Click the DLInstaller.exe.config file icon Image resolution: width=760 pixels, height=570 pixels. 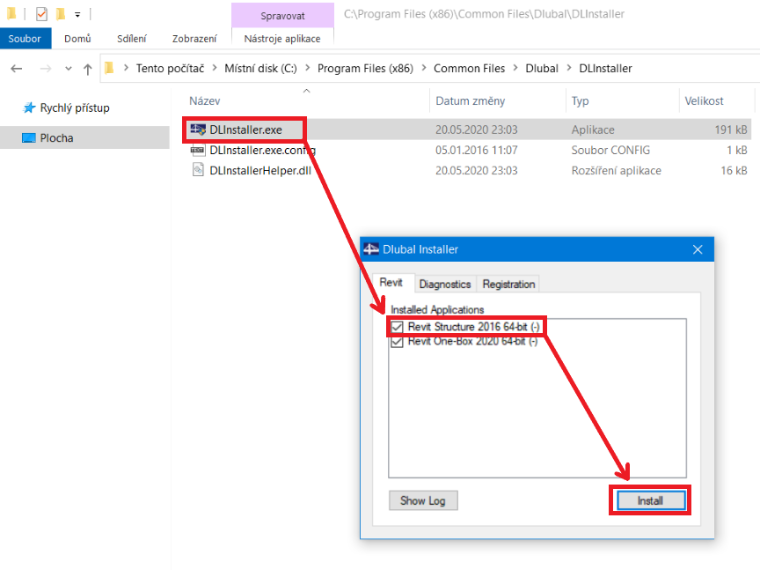click(x=198, y=150)
